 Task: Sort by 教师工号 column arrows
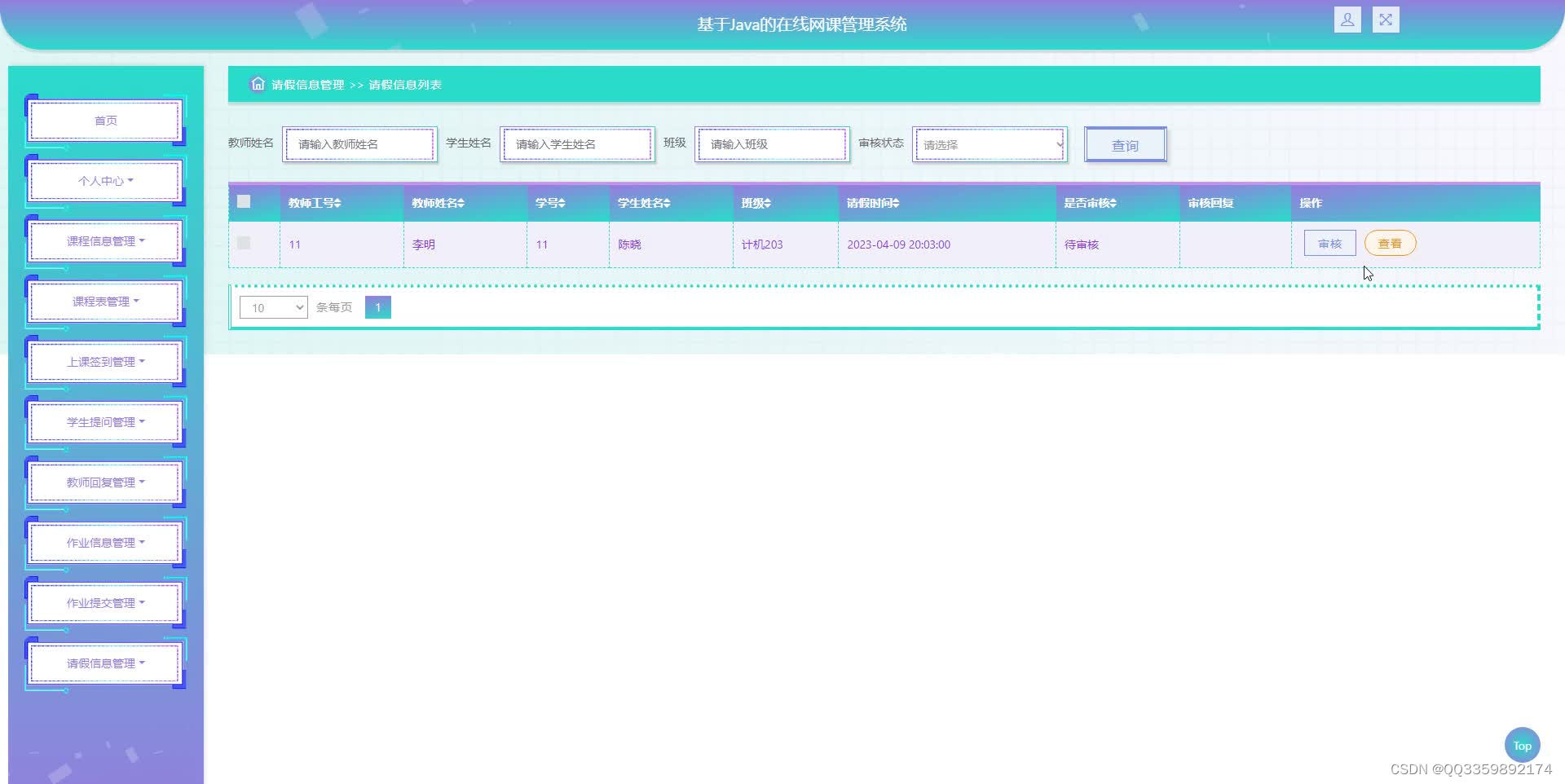[337, 203]
